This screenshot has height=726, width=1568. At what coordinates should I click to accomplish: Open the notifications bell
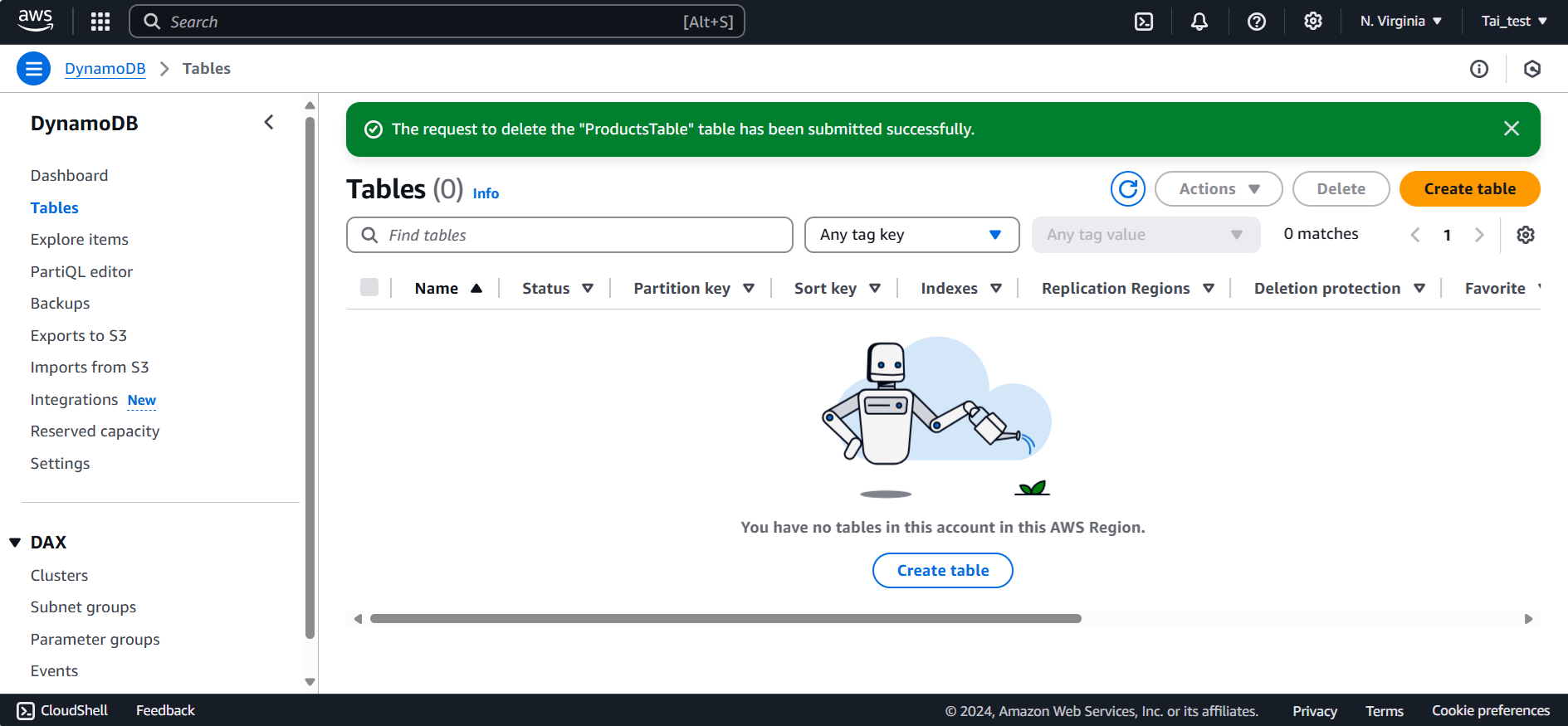[1199, 22]
